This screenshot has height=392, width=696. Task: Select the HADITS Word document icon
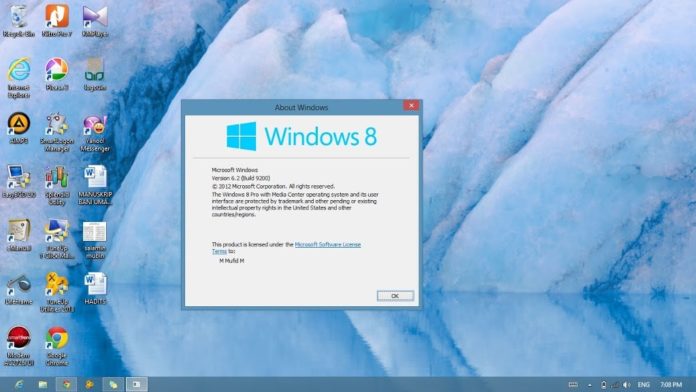[x=95, y=289]
